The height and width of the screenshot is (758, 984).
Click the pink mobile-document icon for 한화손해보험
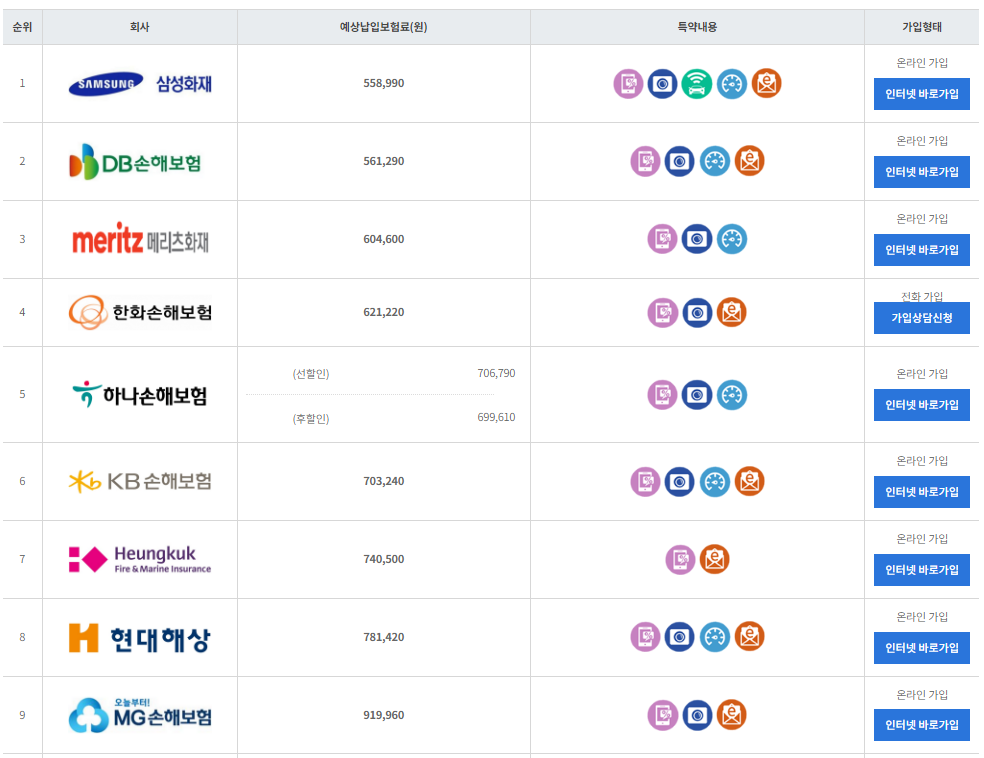[663, 312]
